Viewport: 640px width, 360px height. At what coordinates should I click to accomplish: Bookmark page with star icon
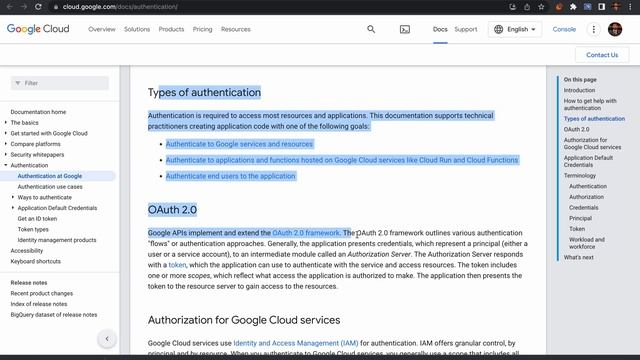pyautogui.click(x=541, y=7)
